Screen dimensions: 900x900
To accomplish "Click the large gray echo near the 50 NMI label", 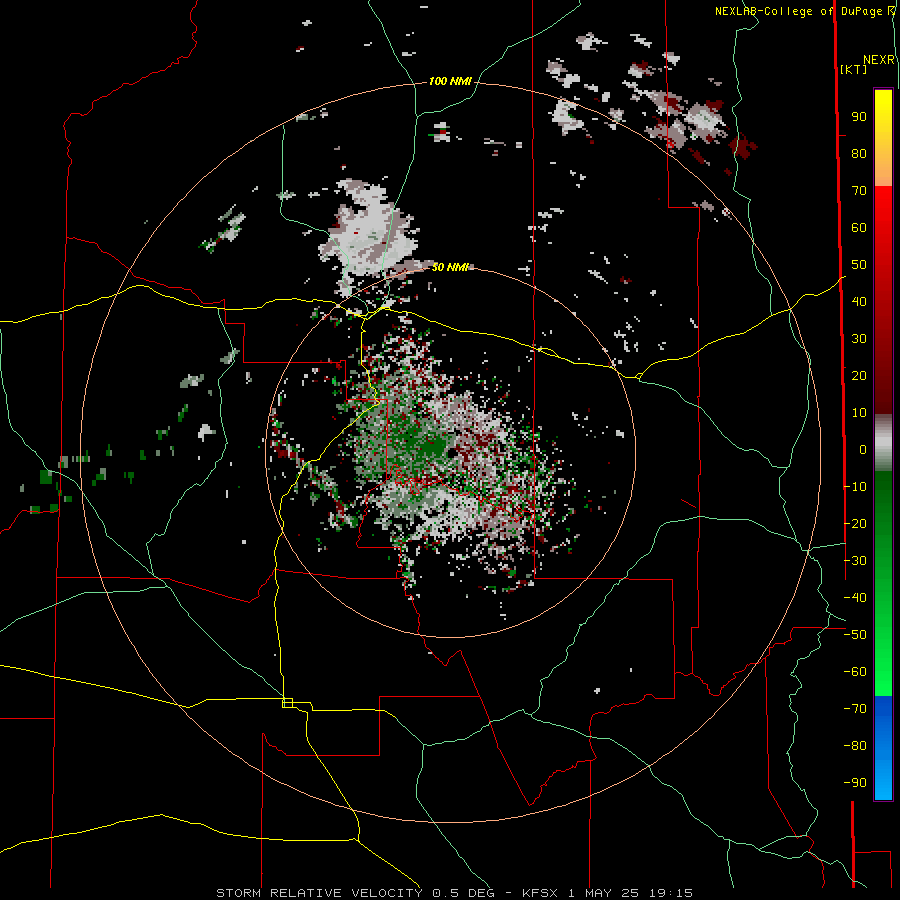I will (x=370, y=232).
